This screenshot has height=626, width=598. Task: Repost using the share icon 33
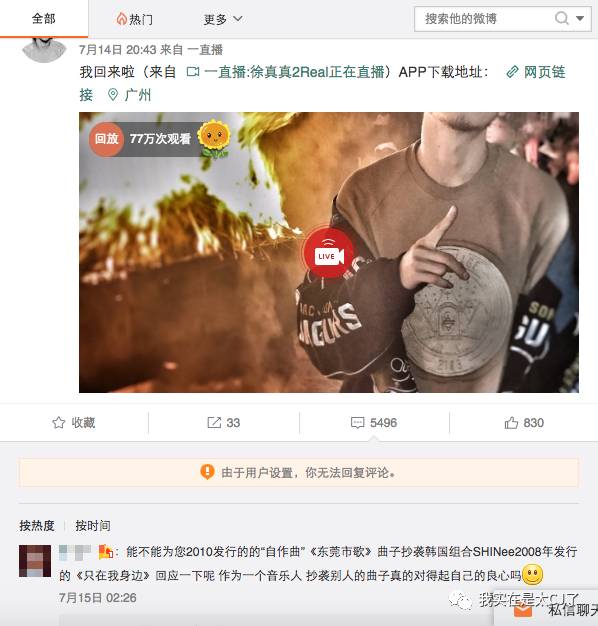click(224, 423)
